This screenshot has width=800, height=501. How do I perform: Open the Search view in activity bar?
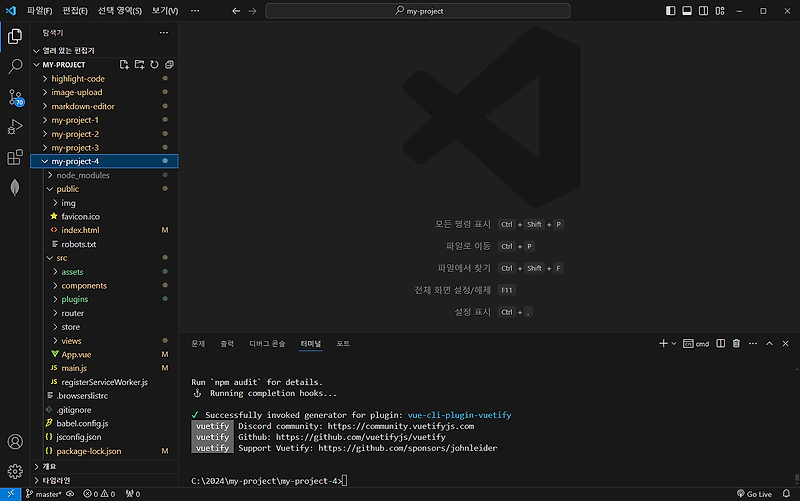click(x=15, y=66)
